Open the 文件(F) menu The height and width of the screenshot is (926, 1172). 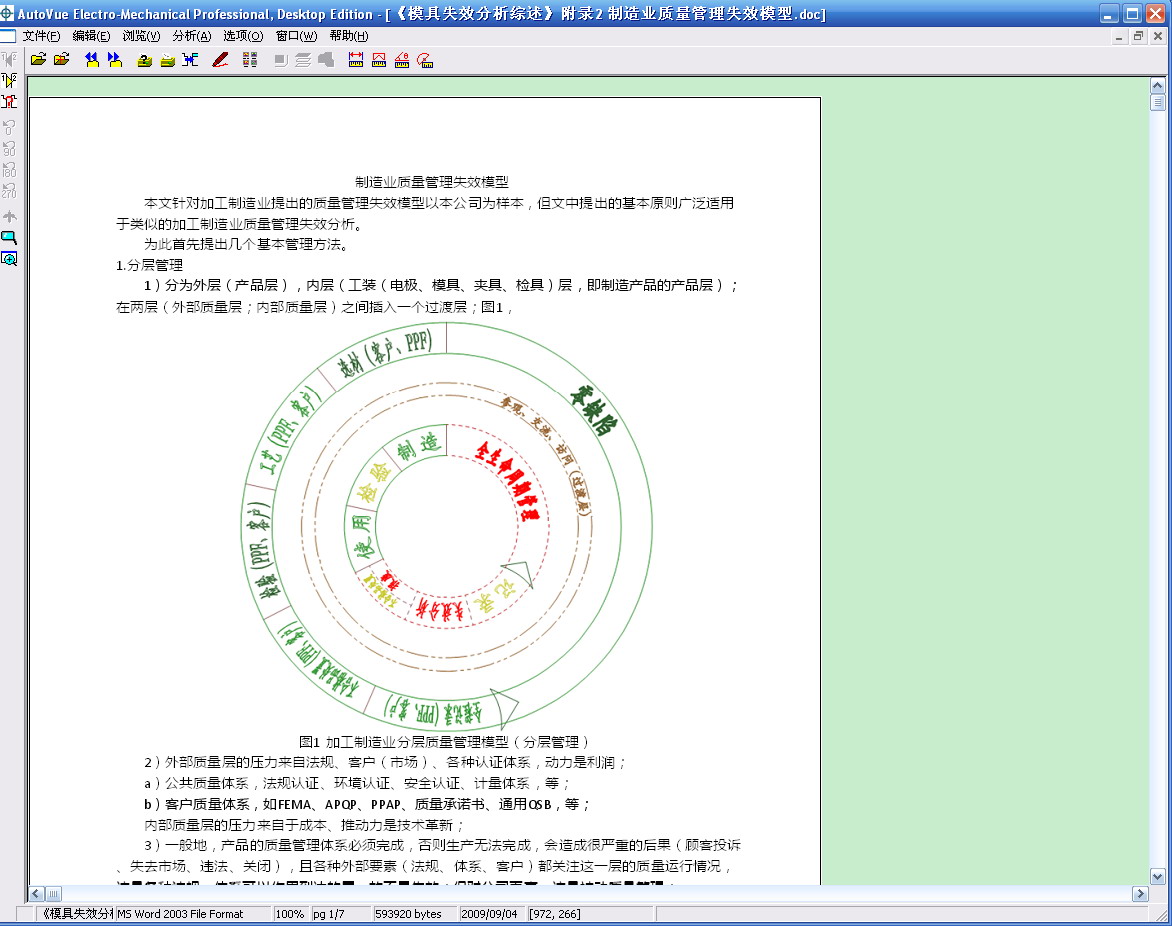click(41, 36)
